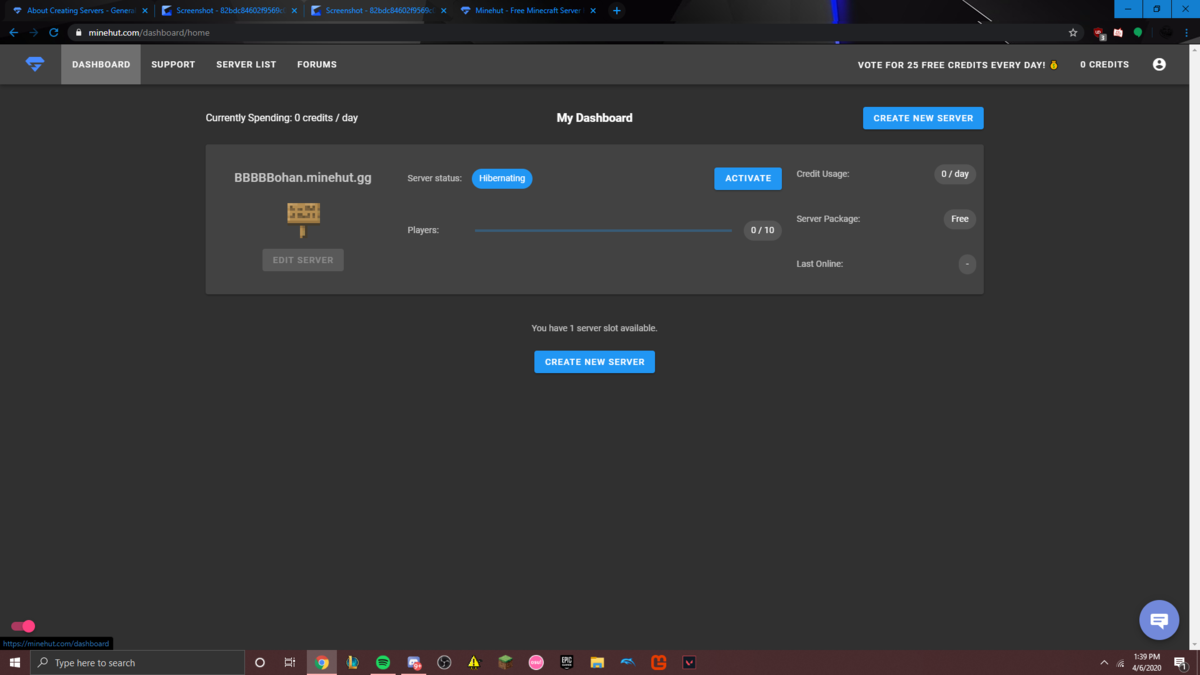The width and height of the screenshot is (1200, 675).
Task: Open the Forums nav item
Action: coord(317,64)
